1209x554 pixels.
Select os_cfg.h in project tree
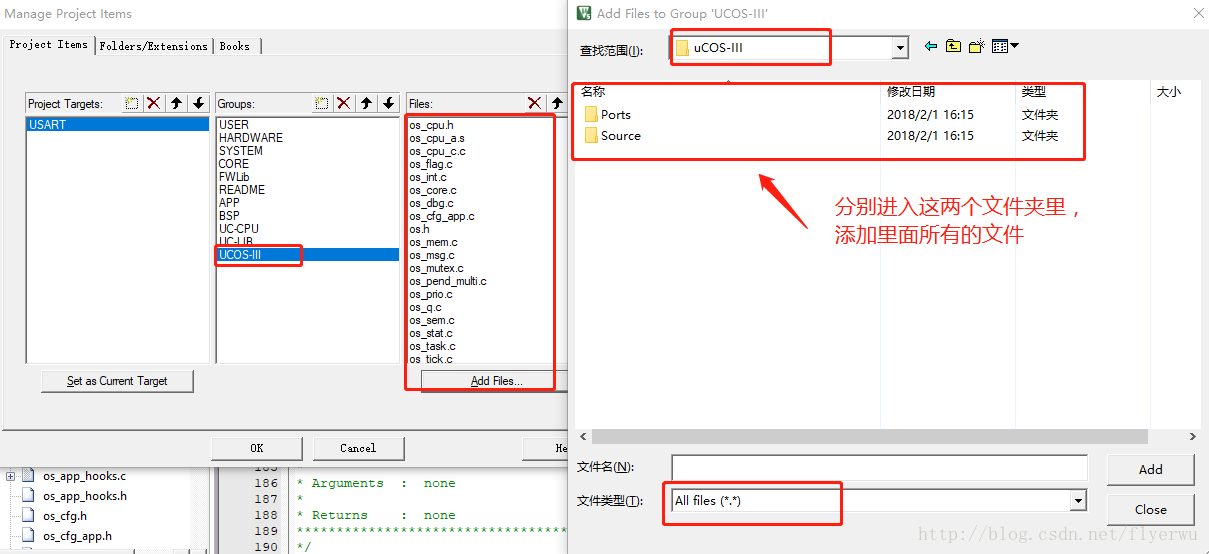[x=65, y=516]
